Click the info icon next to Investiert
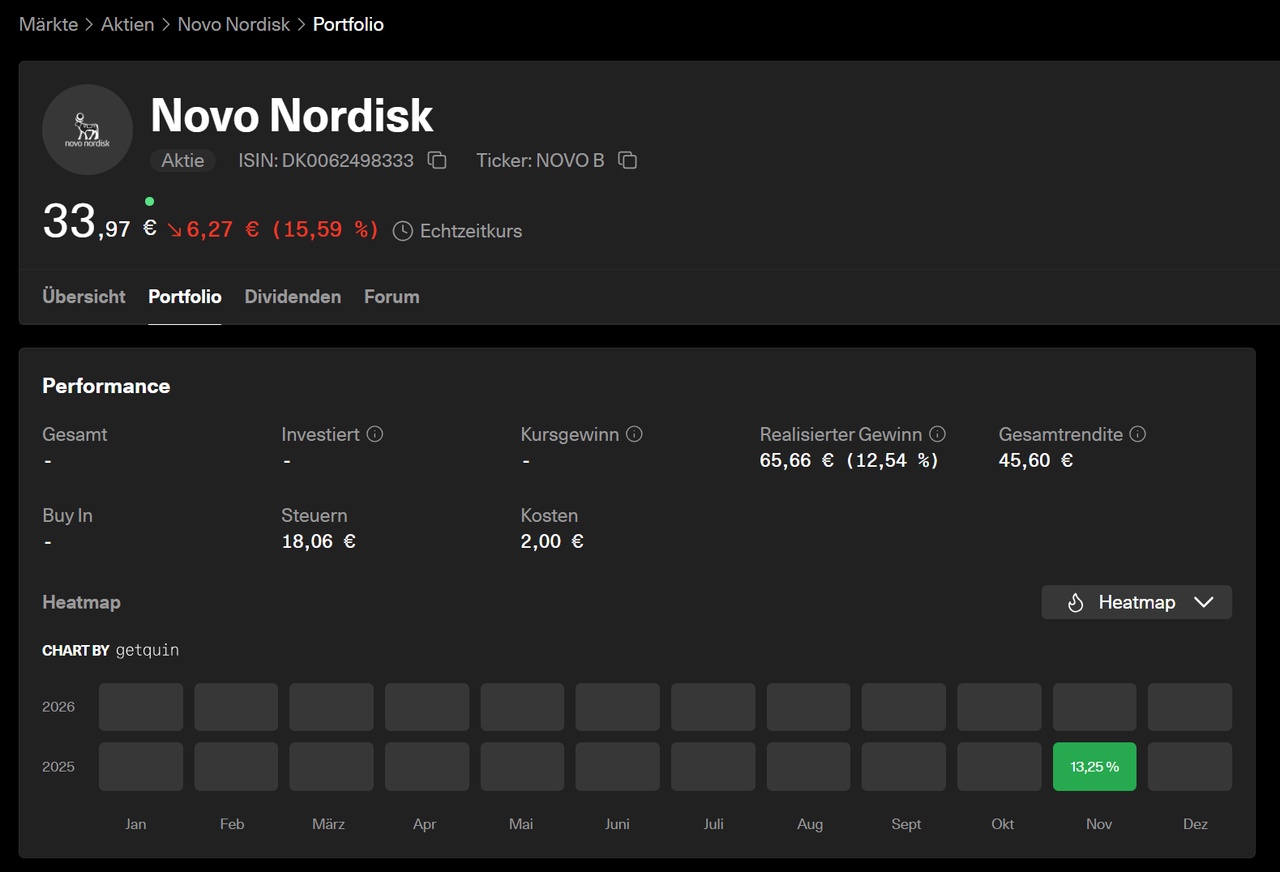1280x872 pixels. [375, 434]
